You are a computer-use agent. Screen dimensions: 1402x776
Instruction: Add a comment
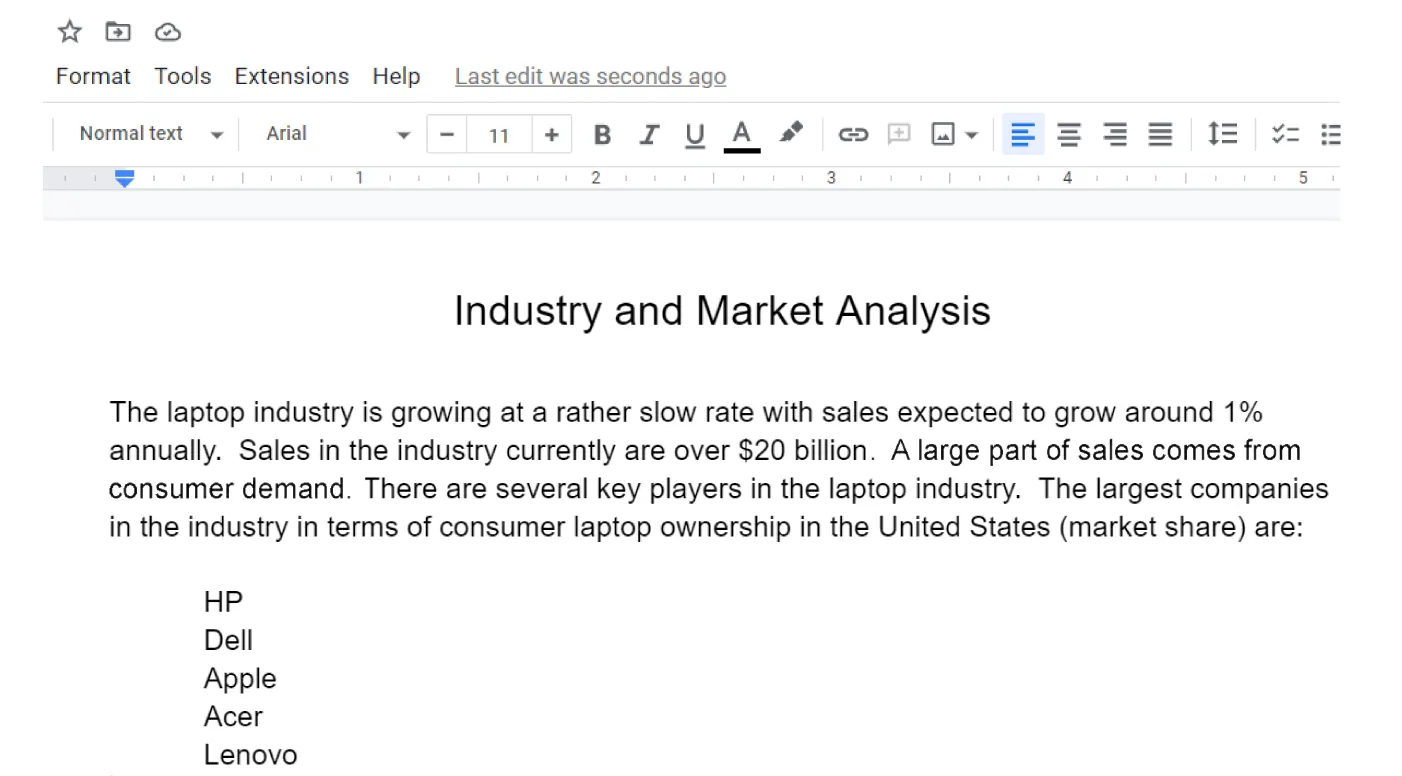(898, 133)
